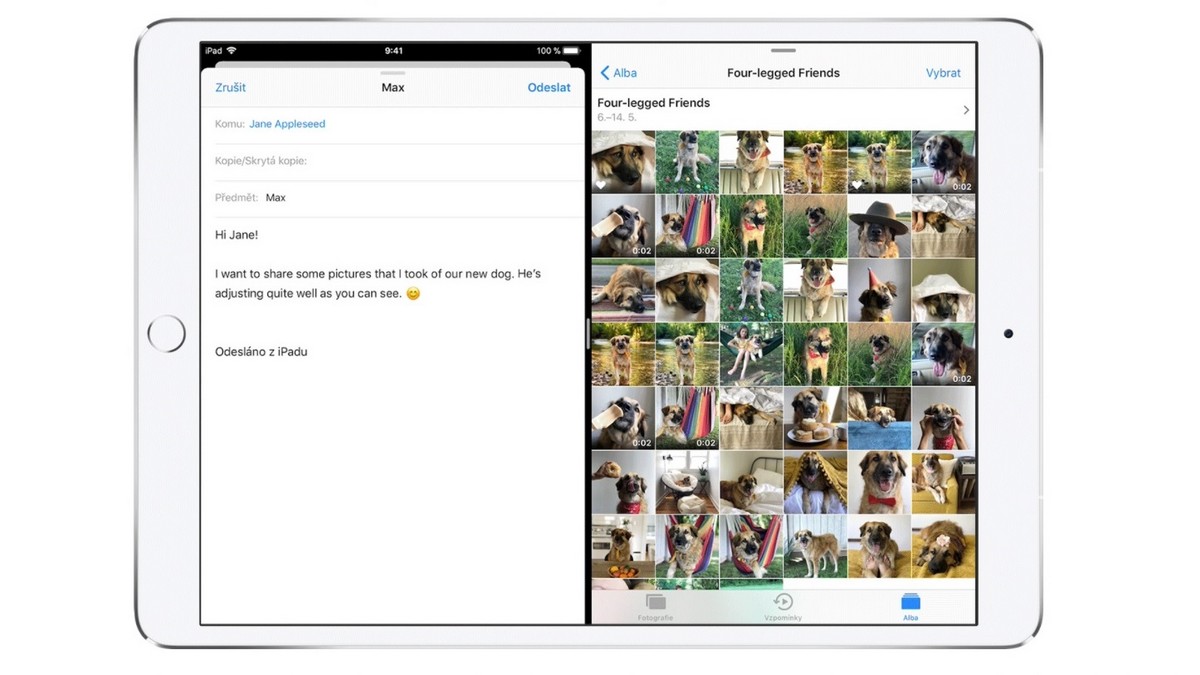Click the 'Max' compose sheet title
1200x675 pixels.
pyautogui.click(x=393, y=88)
